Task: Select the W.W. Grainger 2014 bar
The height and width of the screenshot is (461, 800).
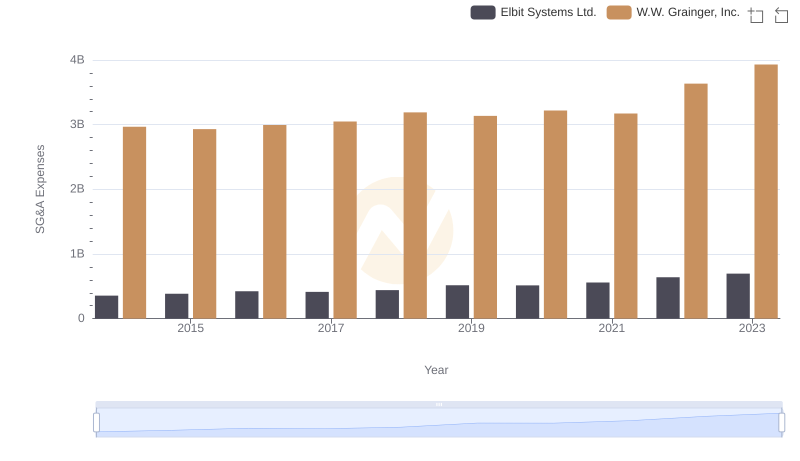Action: coord(134,223)
